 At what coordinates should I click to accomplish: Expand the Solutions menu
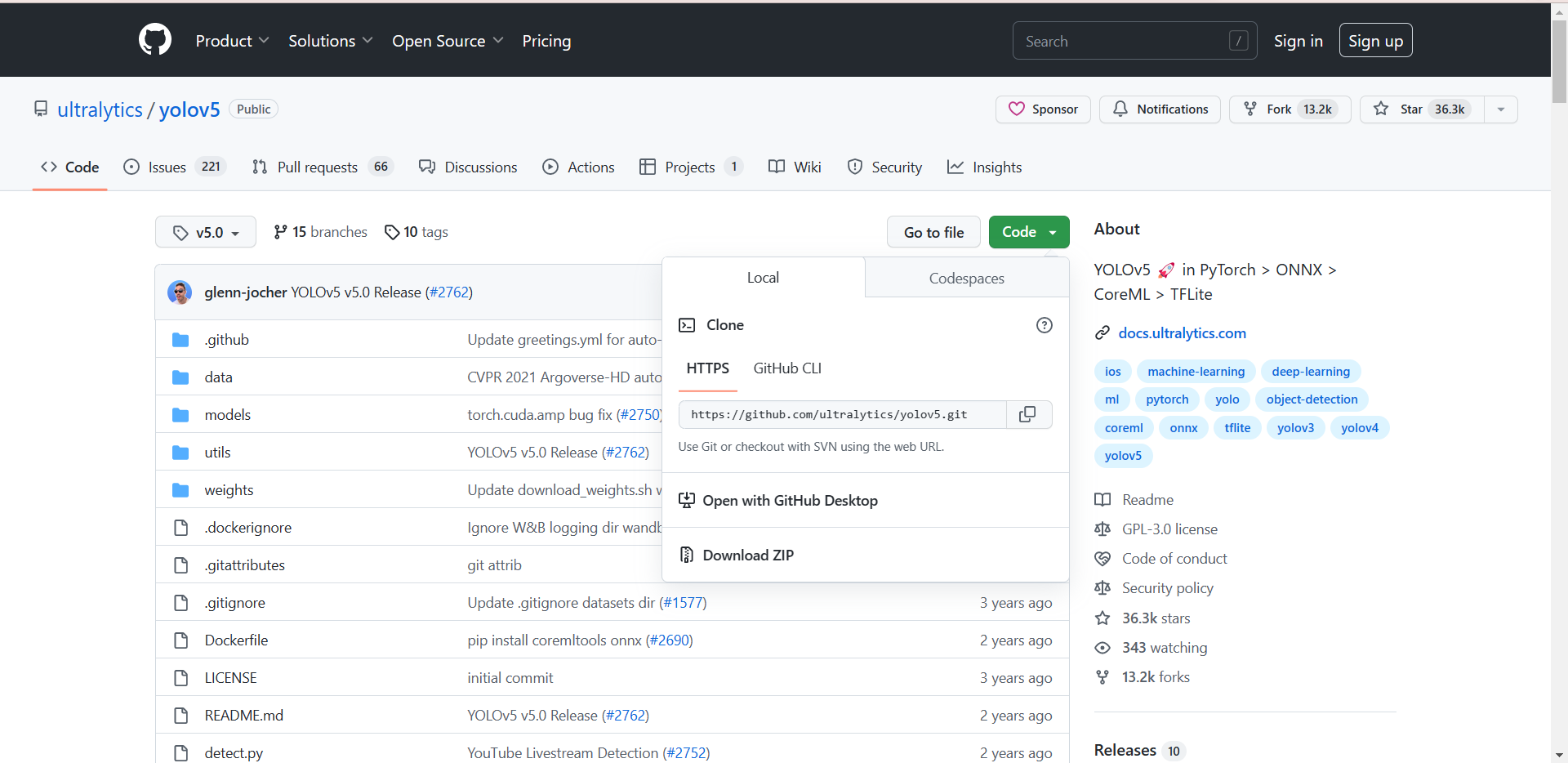(330, 41)
